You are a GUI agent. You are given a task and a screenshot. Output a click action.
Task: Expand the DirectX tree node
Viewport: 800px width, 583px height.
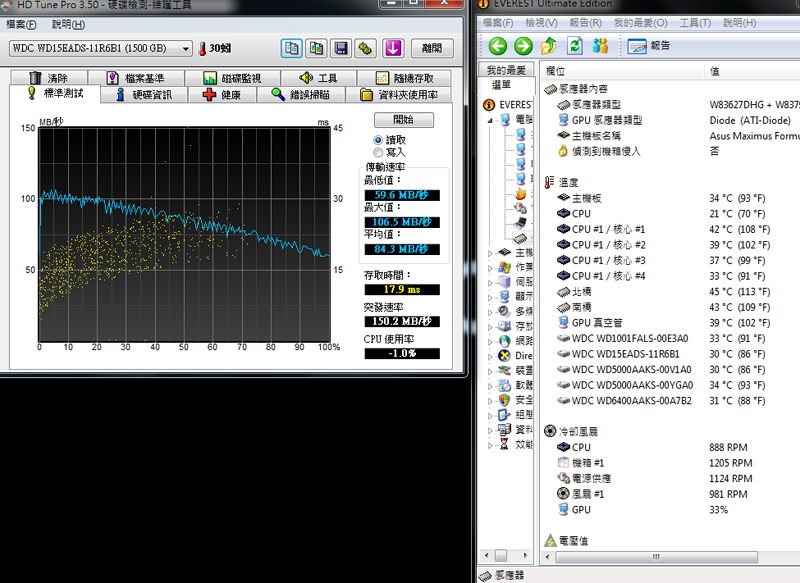point(490,355)
